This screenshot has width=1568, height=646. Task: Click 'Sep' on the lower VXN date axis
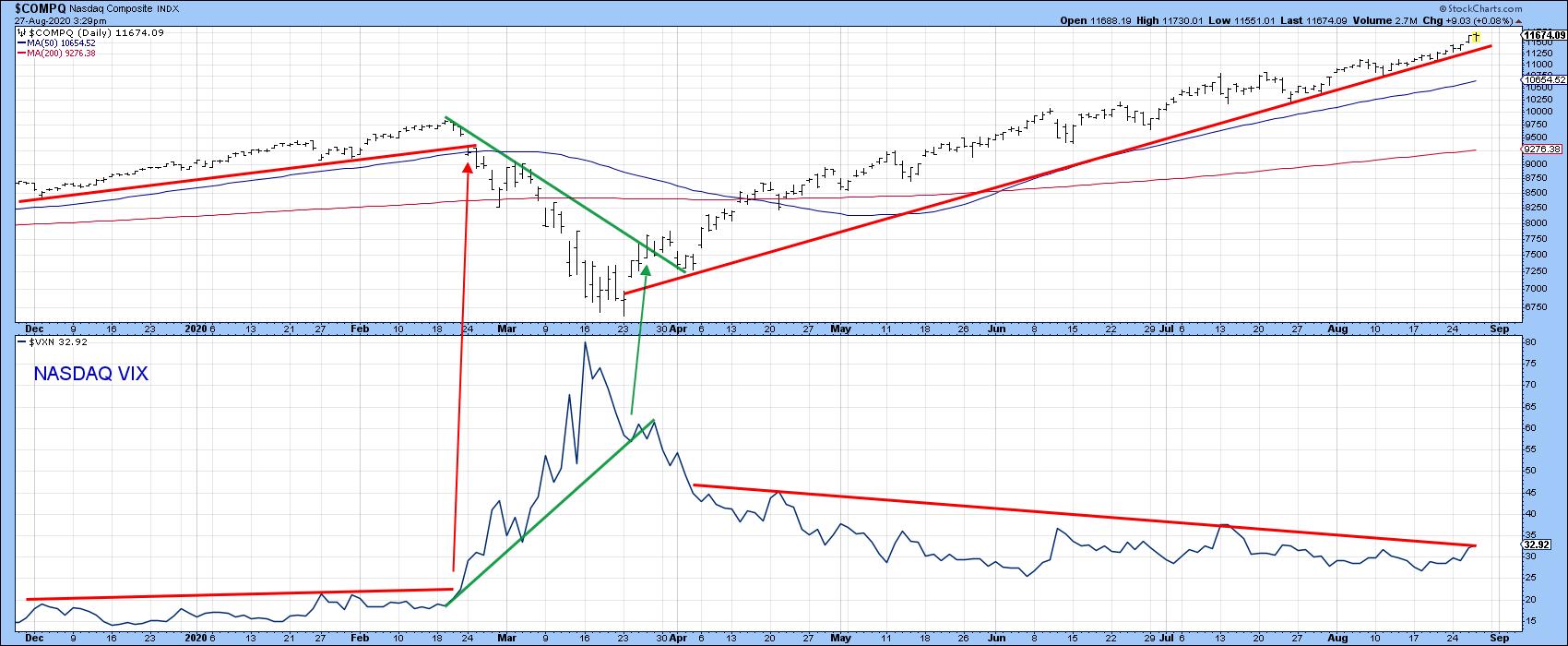[1499, 637]
